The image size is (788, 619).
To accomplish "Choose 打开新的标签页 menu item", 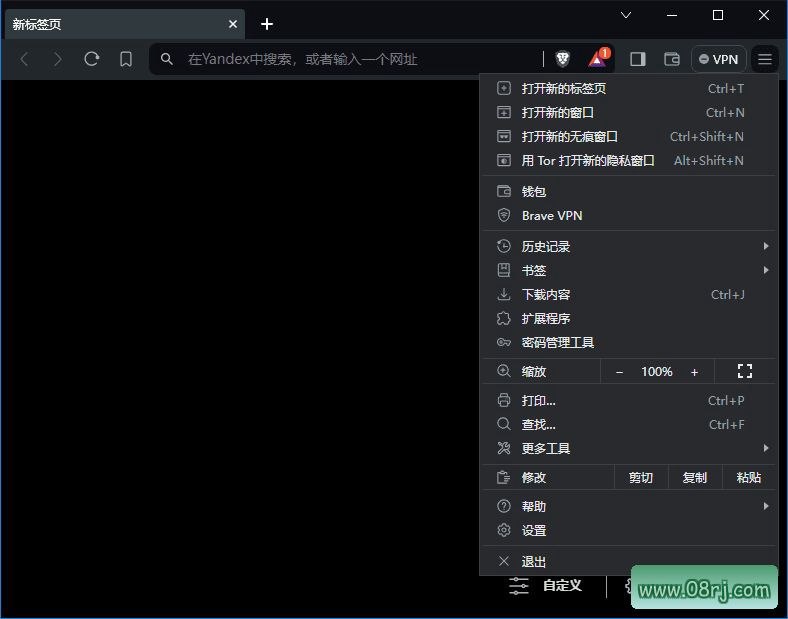I will tap(628, 88).
